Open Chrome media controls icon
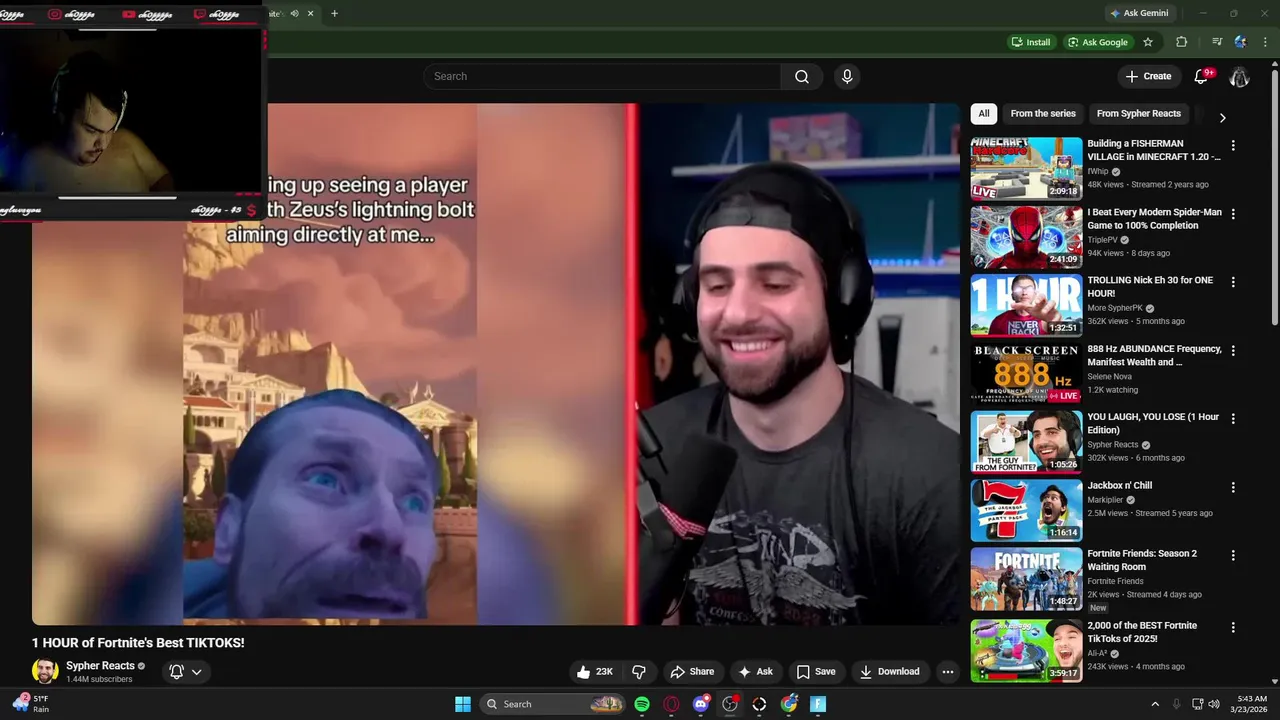 coord(1217,42)
